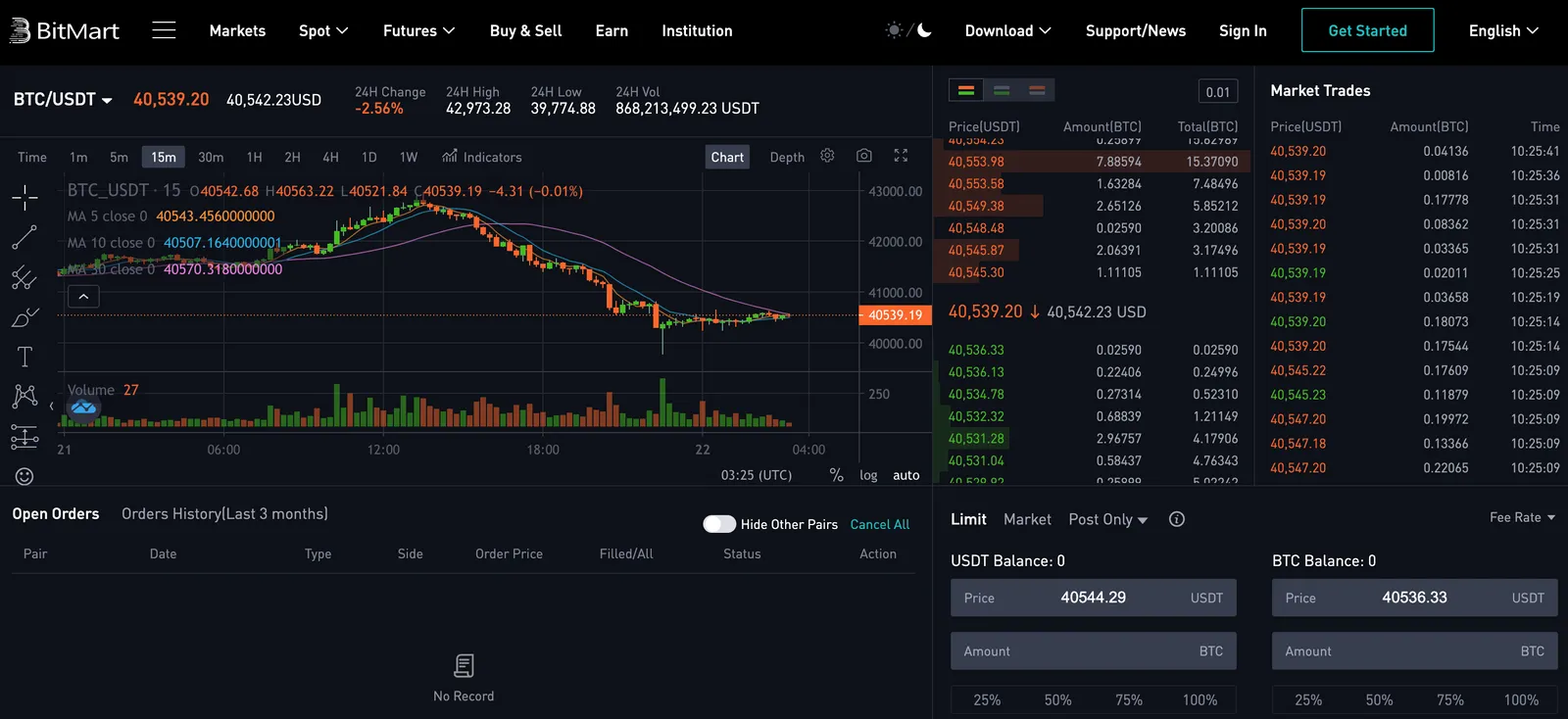Expand chart to fullscreen
The height and width of the screenshot is (719, 1568).
pos(901,156)
